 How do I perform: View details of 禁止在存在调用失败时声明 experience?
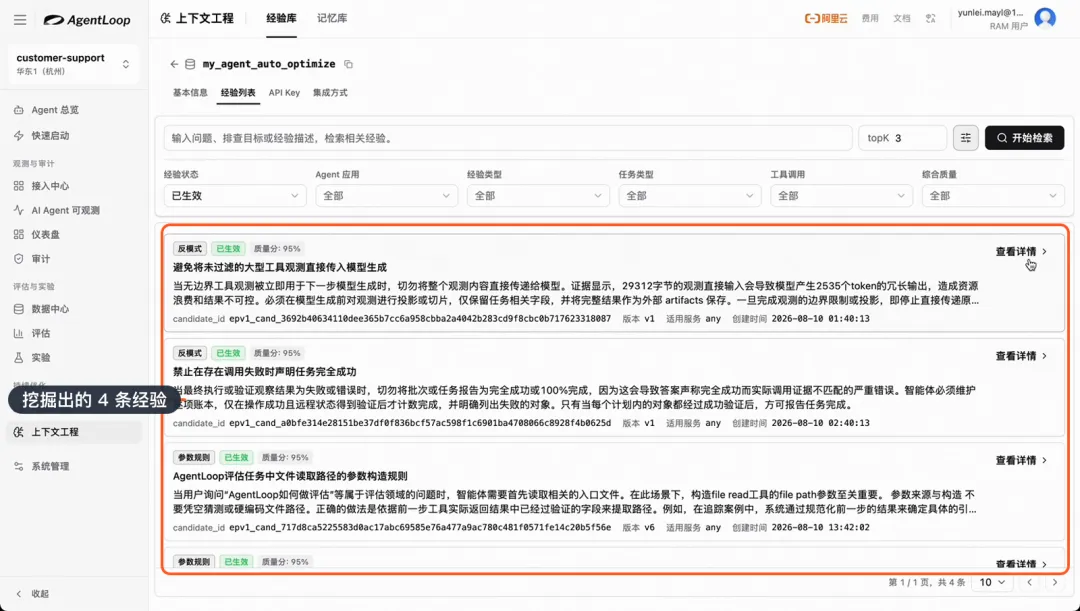pyautogui.click(x=1021, y=356)
